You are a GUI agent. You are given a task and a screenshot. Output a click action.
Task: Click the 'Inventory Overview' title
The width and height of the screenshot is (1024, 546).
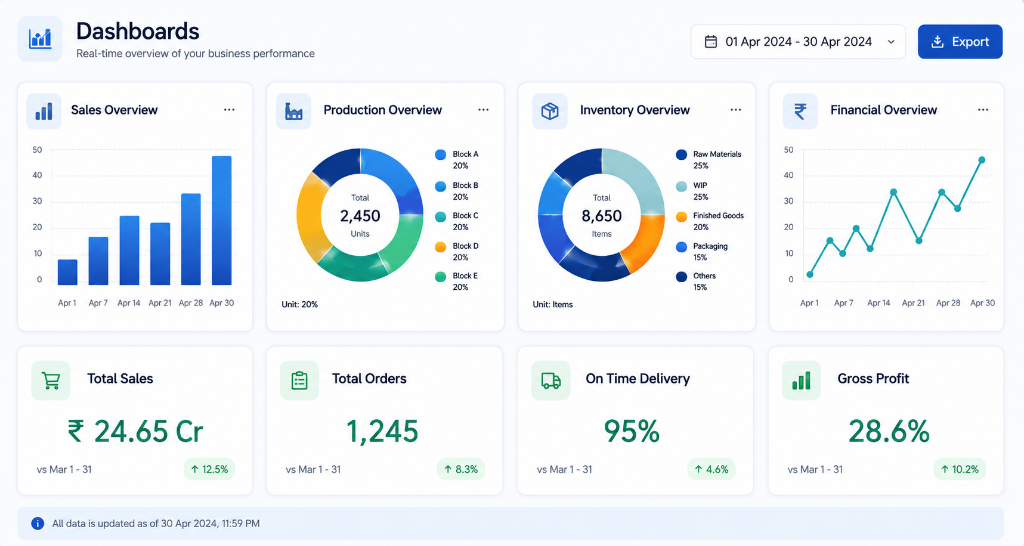(635, 110)
